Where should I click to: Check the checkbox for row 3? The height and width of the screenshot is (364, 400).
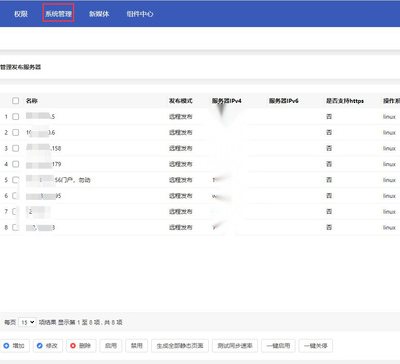tap(16, 148)
